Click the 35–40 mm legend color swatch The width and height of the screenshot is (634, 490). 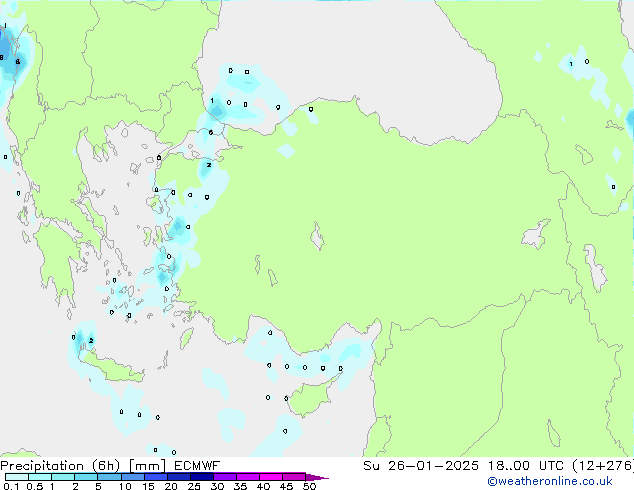point(247,477)
